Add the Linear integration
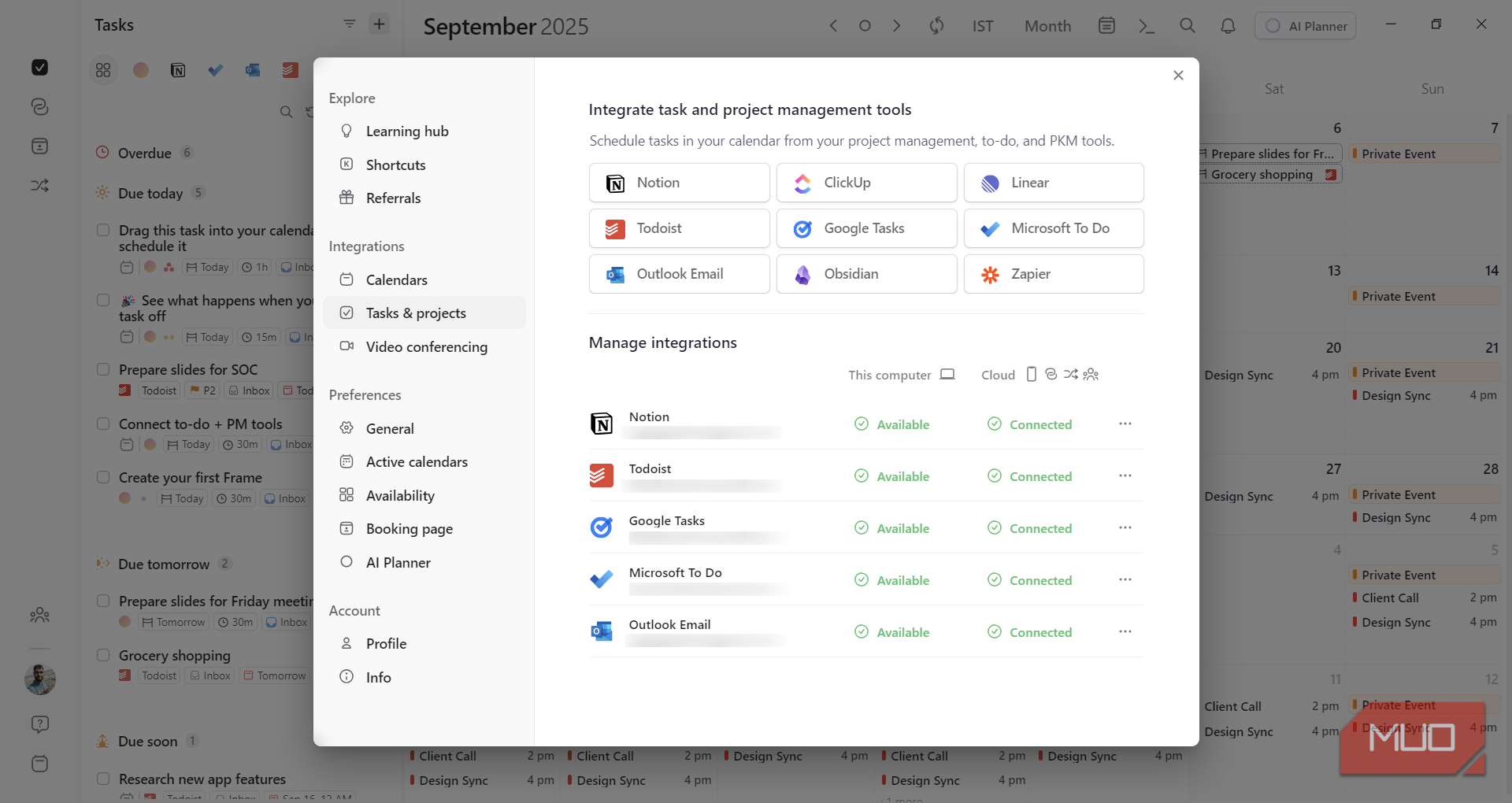The width and height of the screenshot is (1512, 803). coord(1054,183)
